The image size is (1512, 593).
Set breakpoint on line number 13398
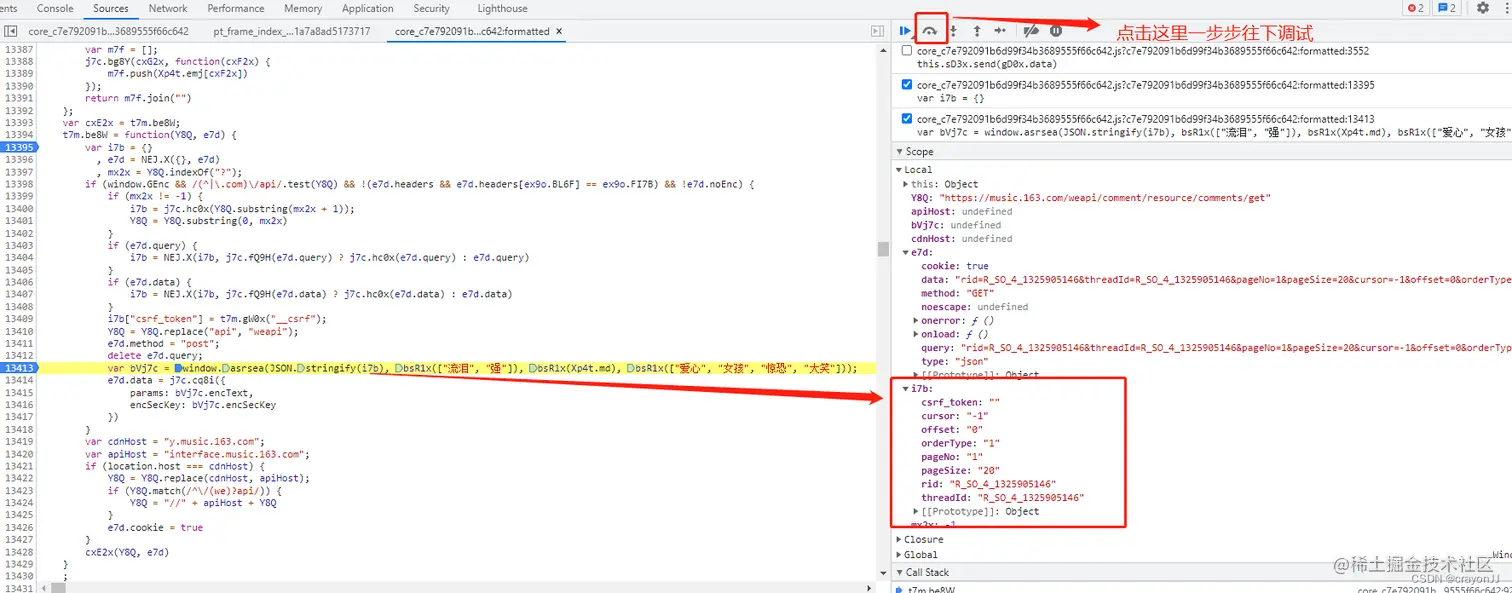(19, 184)
